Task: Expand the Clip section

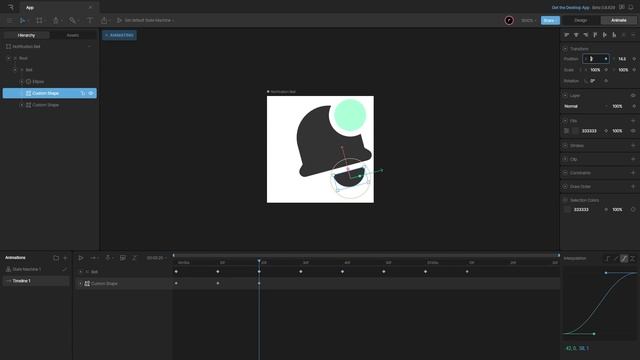Action: click(x=565, y=159)
